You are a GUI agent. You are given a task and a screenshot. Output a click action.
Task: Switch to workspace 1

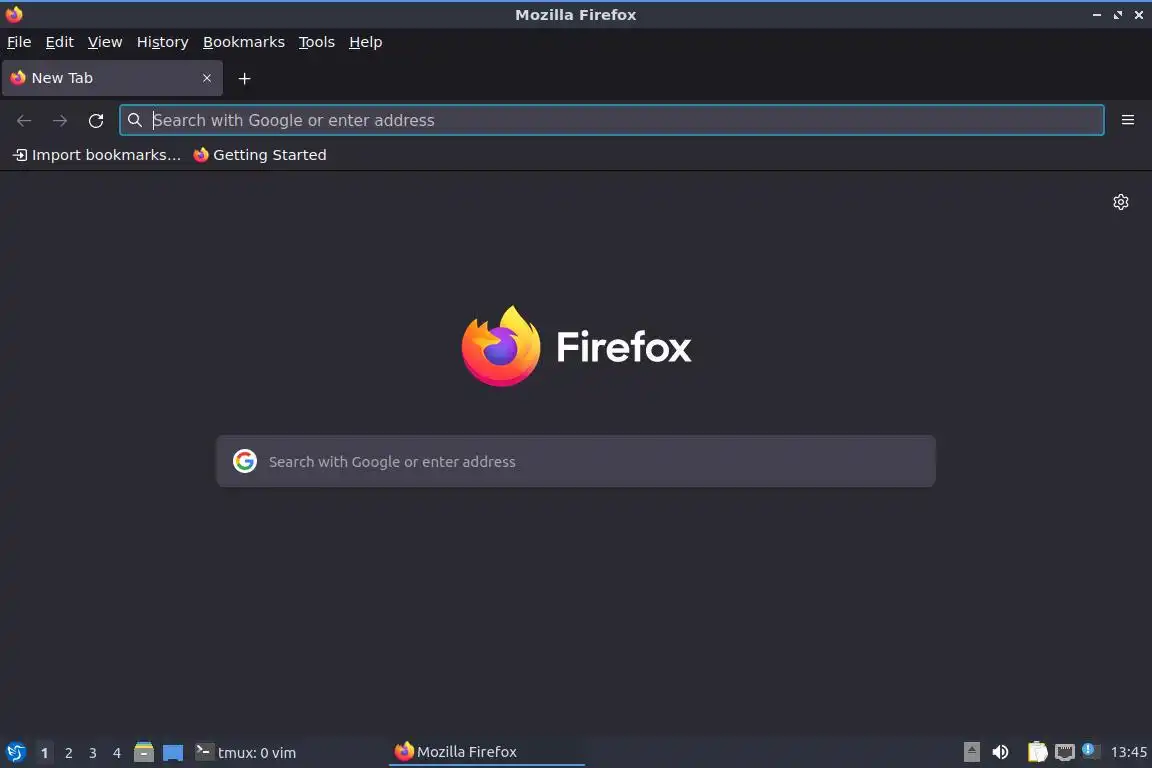pos(45,753)
